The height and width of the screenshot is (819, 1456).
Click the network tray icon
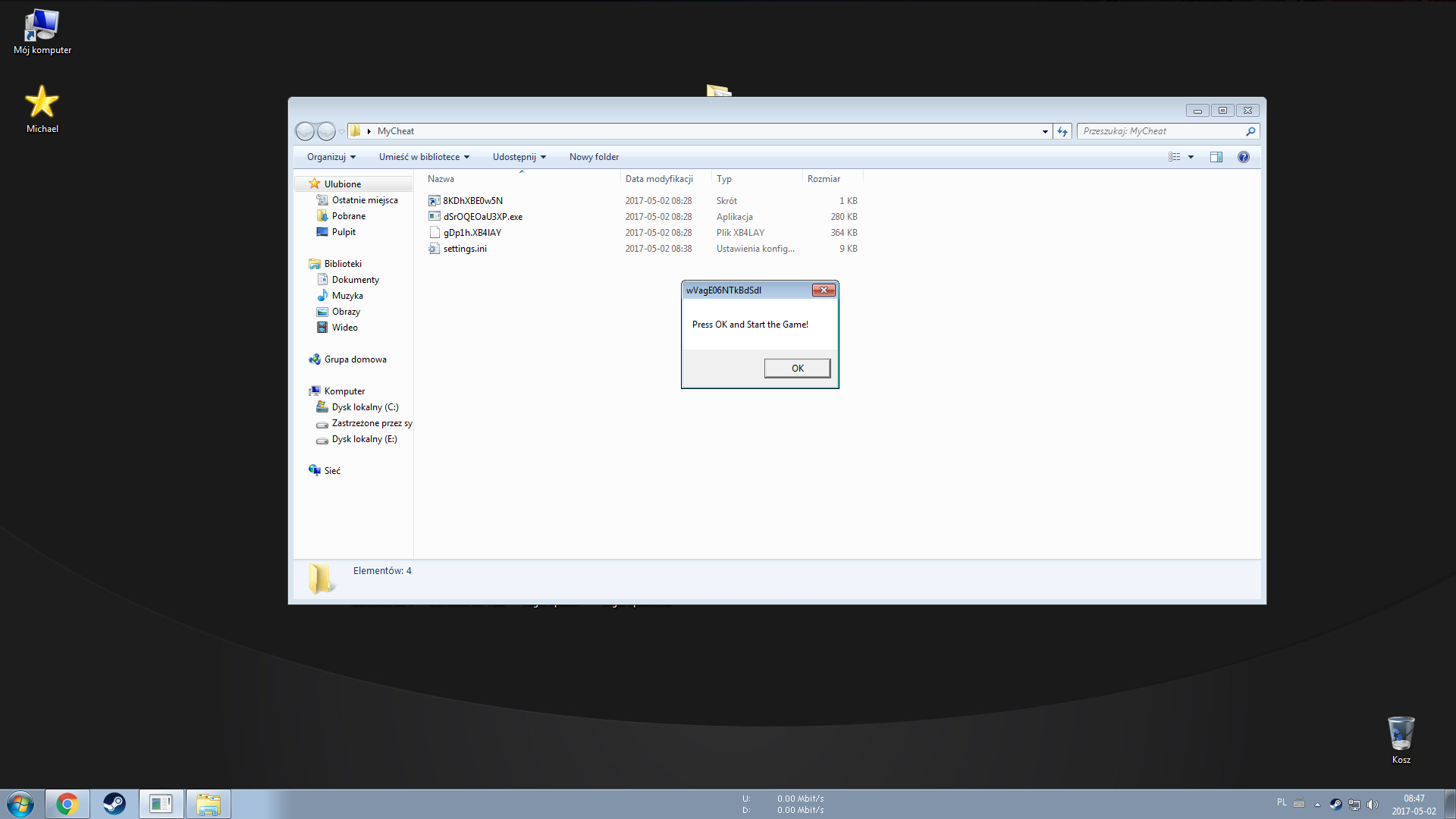(x=1354, y=804)
